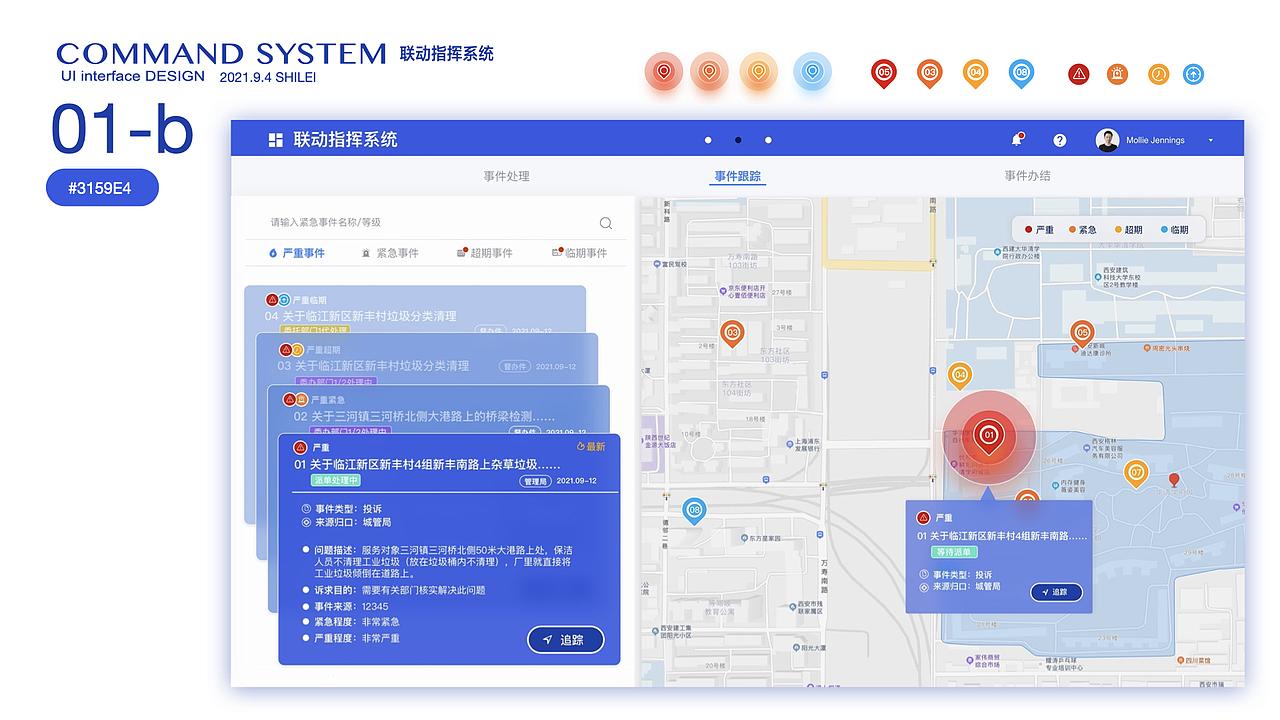Open card 04 关于临江新区新丰村垃圾分类清理
The height and width of the screenshot is (720, 1280).
pos(361,316)
